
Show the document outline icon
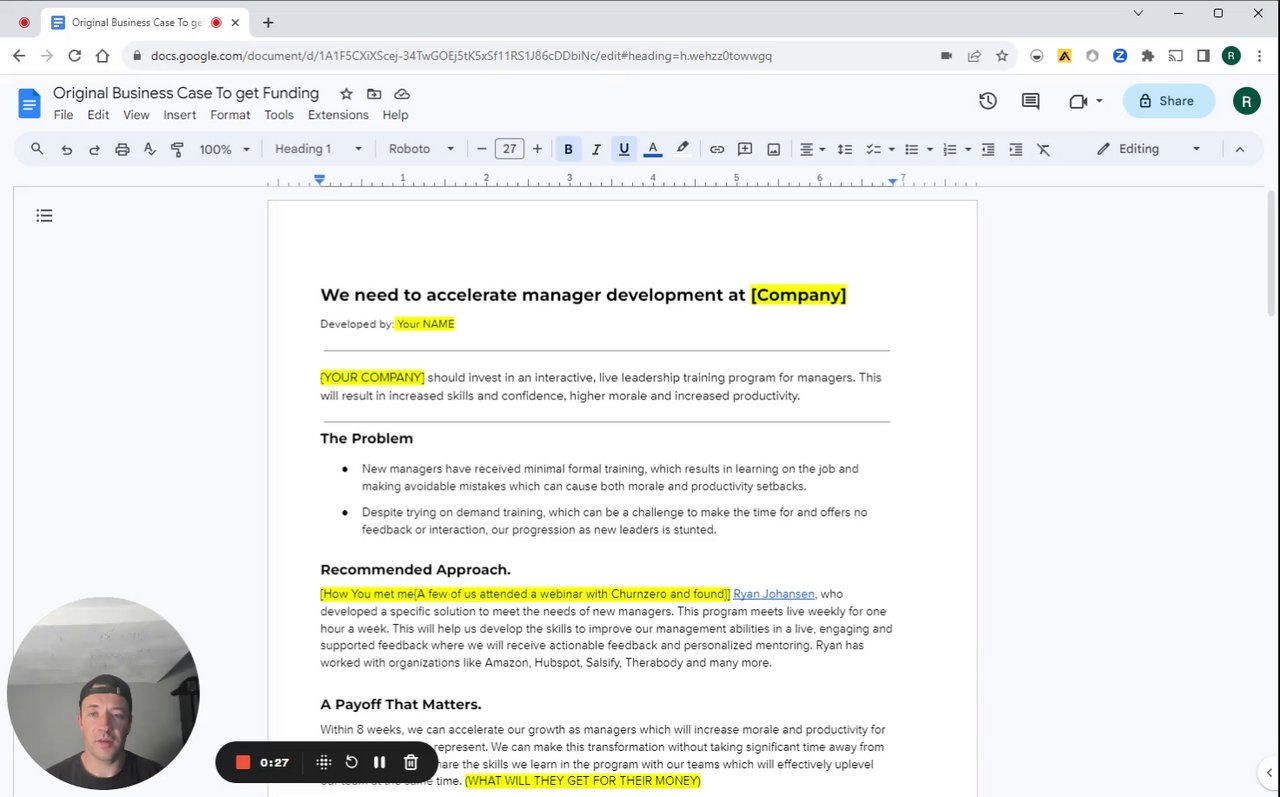(x=44, y=215)
